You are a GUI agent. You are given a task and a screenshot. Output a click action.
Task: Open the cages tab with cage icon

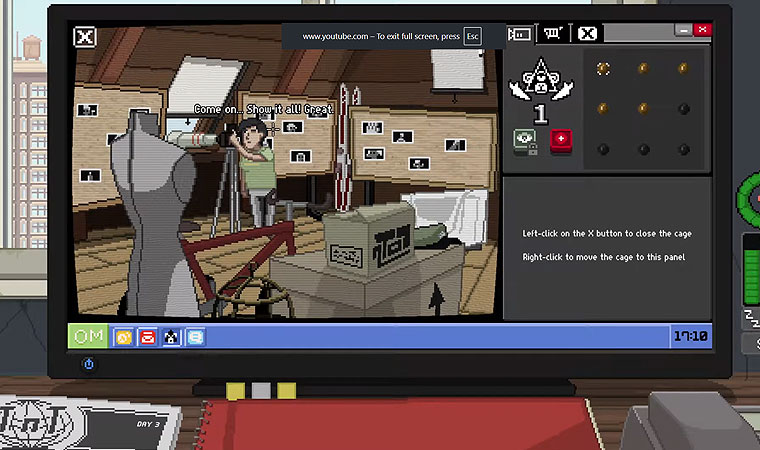click(x=553, y=33)
